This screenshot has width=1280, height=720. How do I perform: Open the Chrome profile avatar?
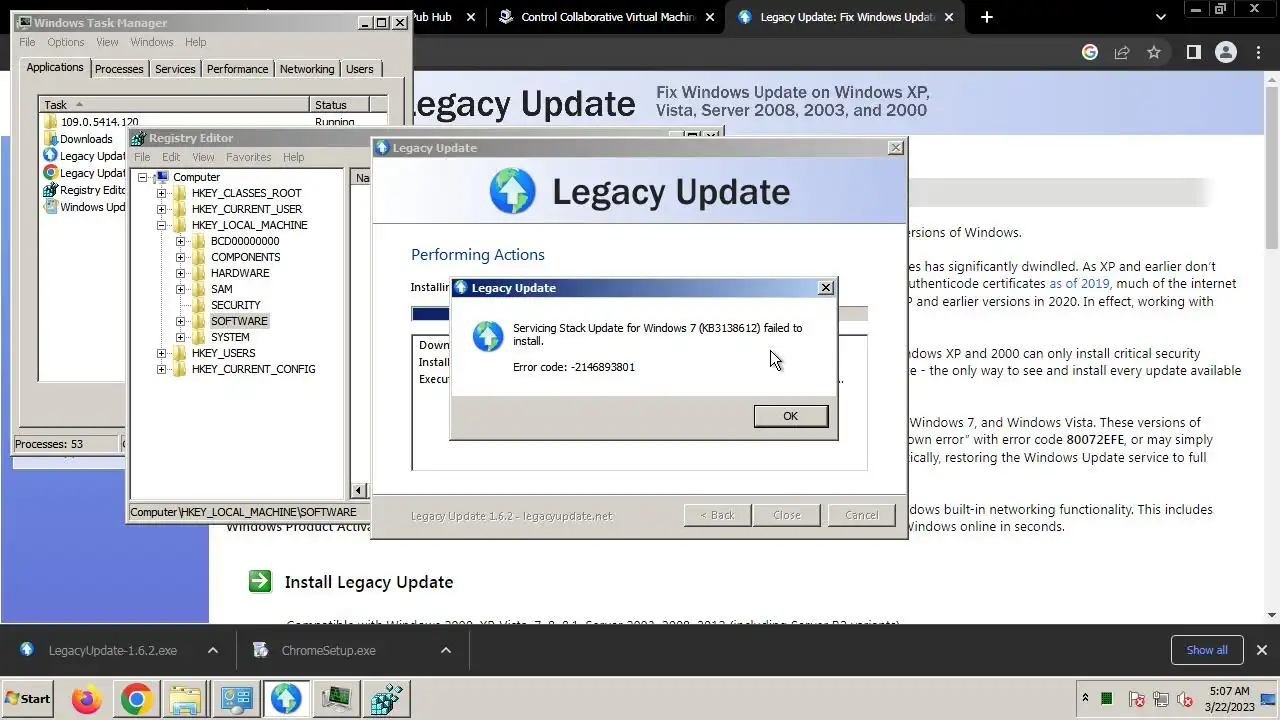pos(1226,52)
